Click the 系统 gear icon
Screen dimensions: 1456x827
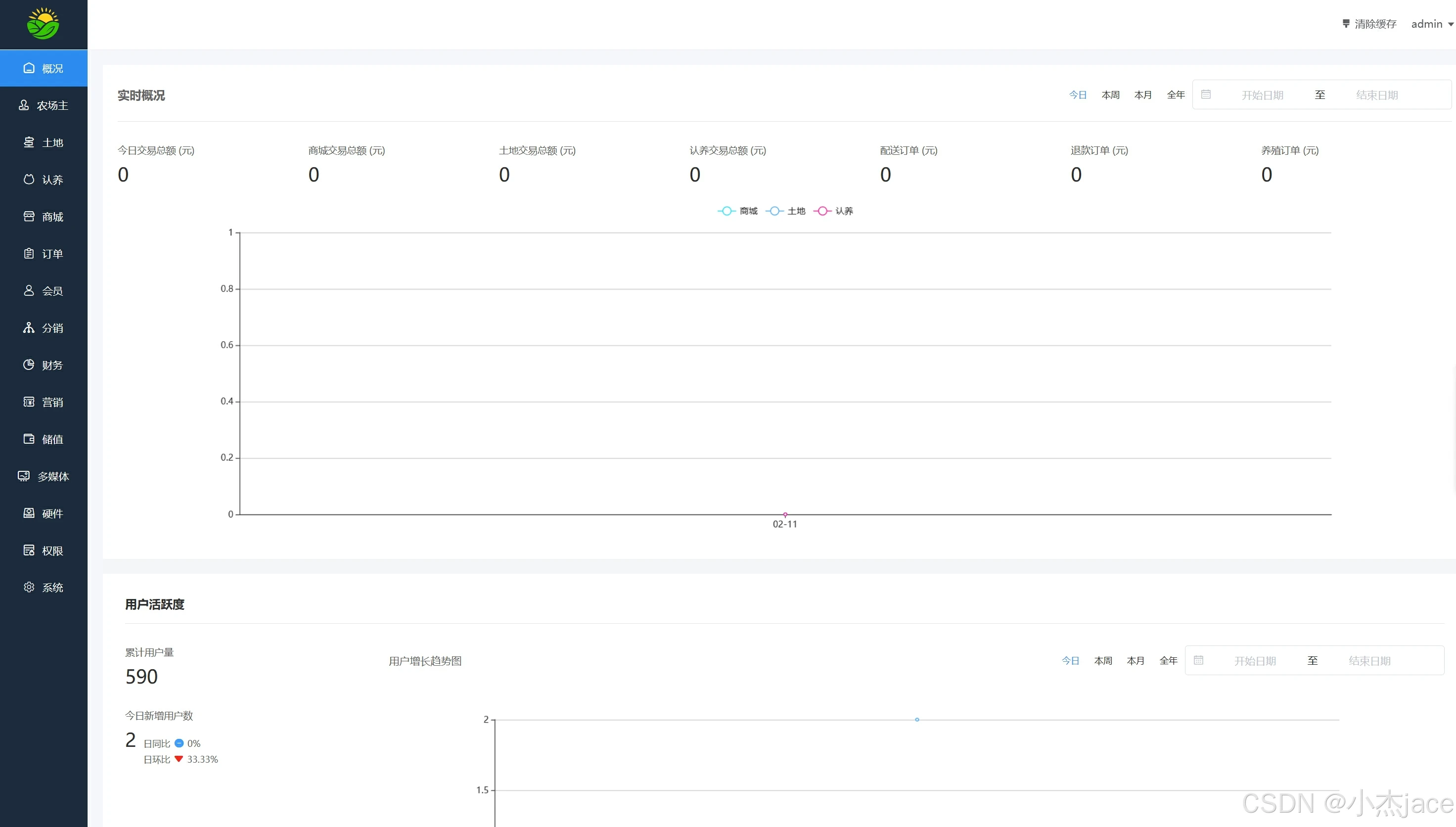(29, 587)
